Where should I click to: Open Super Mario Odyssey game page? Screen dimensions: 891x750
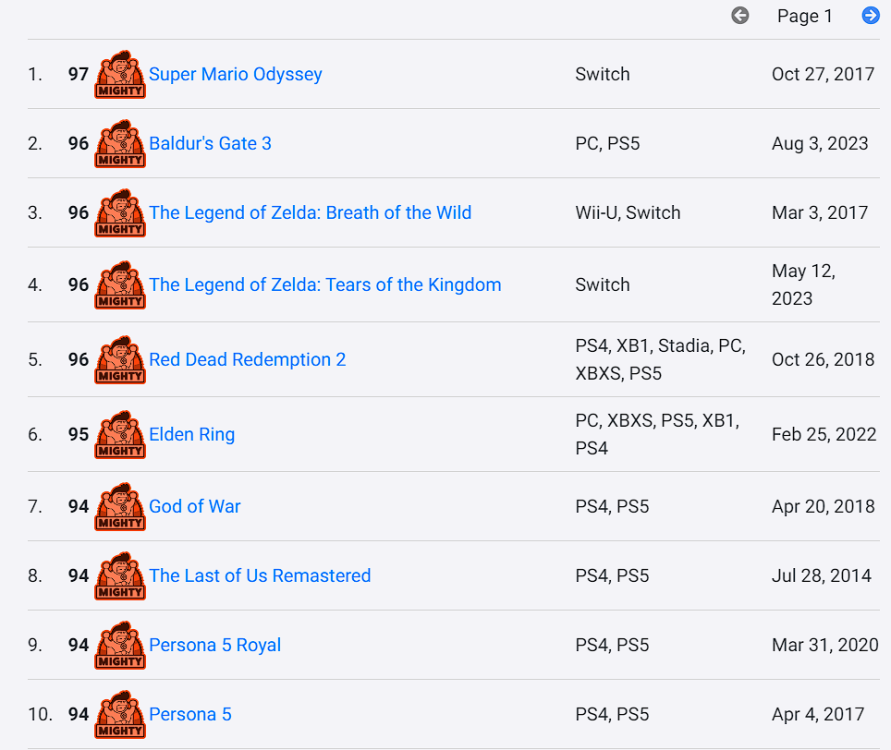[235, 74]
